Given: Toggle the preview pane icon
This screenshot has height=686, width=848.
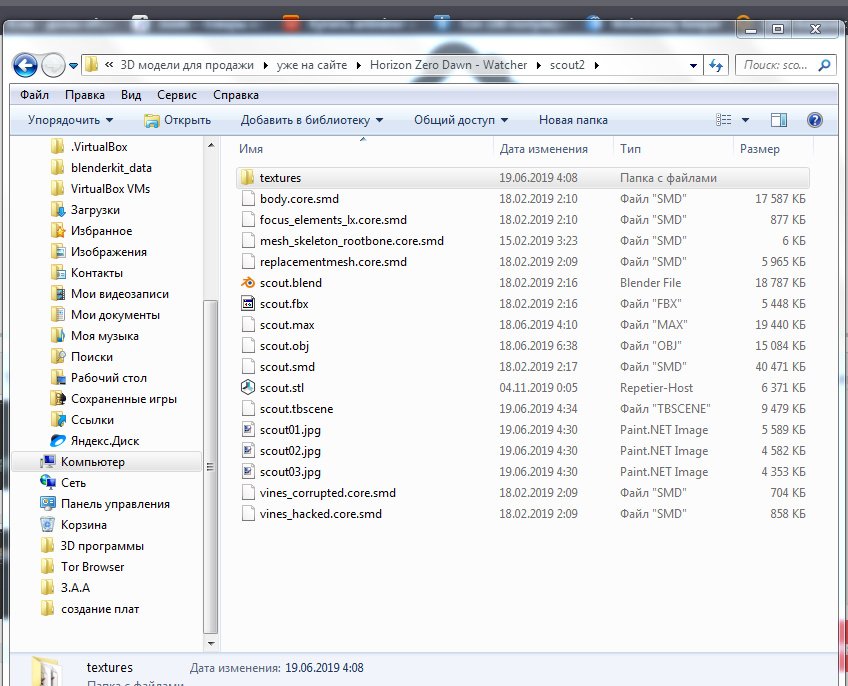Looking at the screenshot, I should (779, 120).
